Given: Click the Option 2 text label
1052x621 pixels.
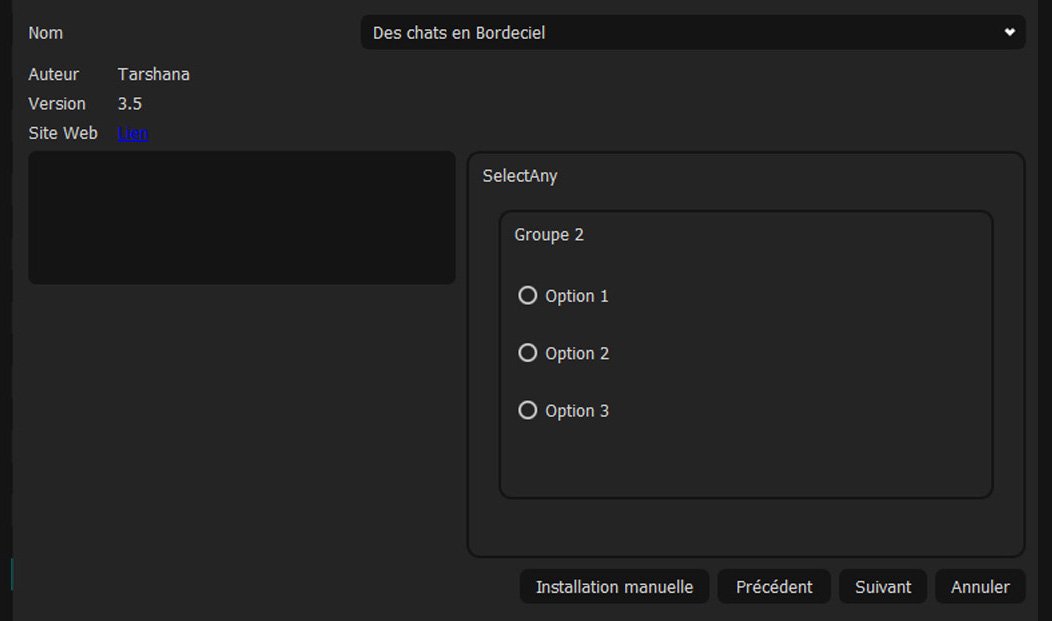Looking at the screenshot, I should click(x=577, y=353).
